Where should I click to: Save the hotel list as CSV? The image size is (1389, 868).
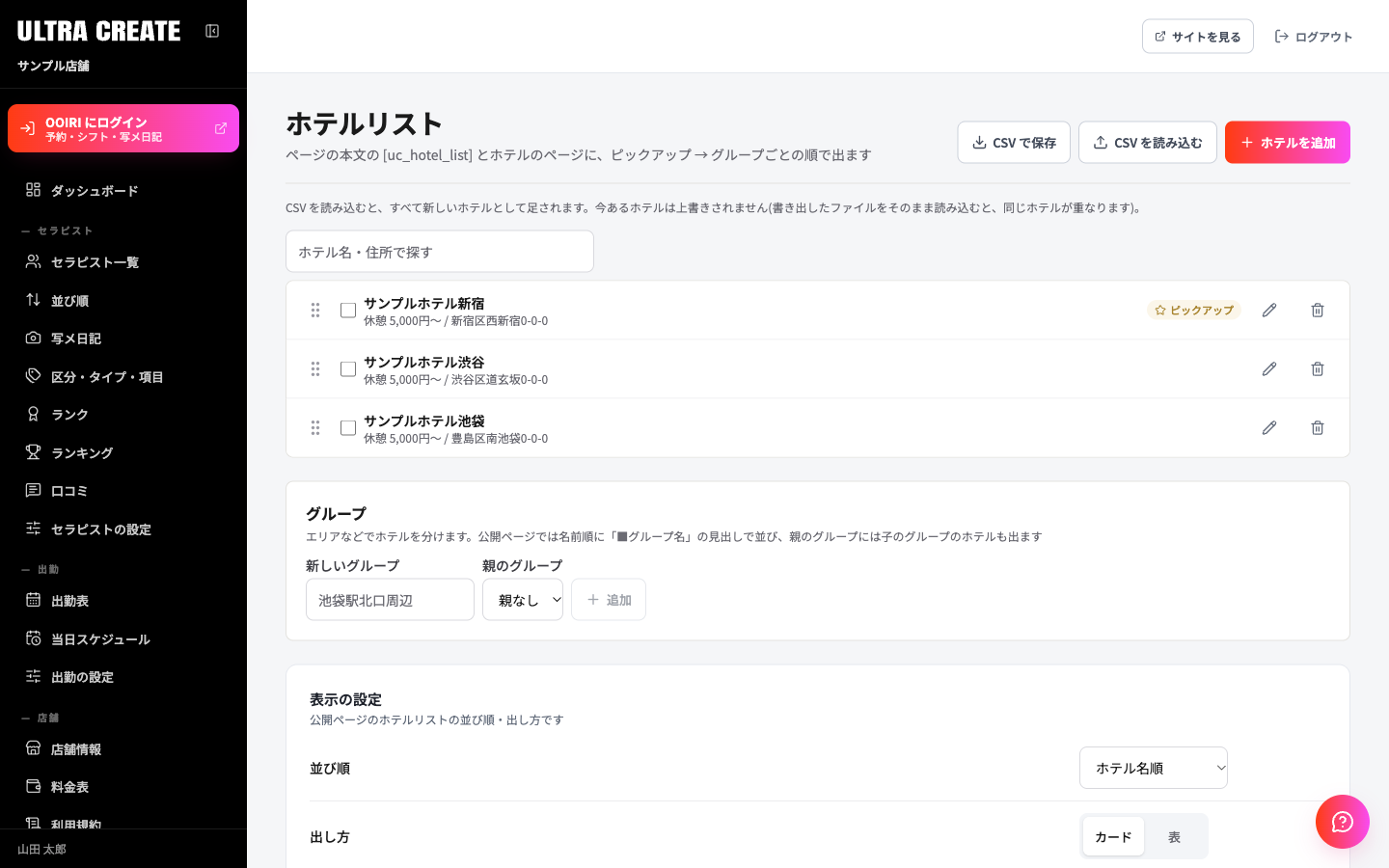click(1014, 143)
